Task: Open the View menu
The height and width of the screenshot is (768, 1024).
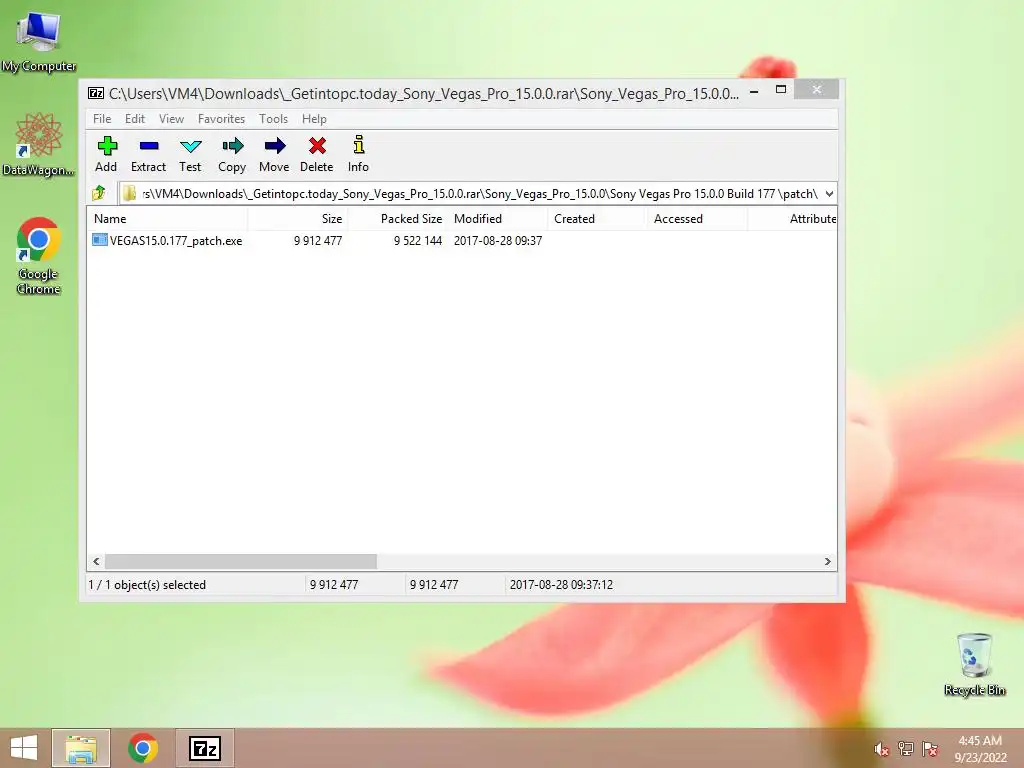Action: (x=172, y=119)
